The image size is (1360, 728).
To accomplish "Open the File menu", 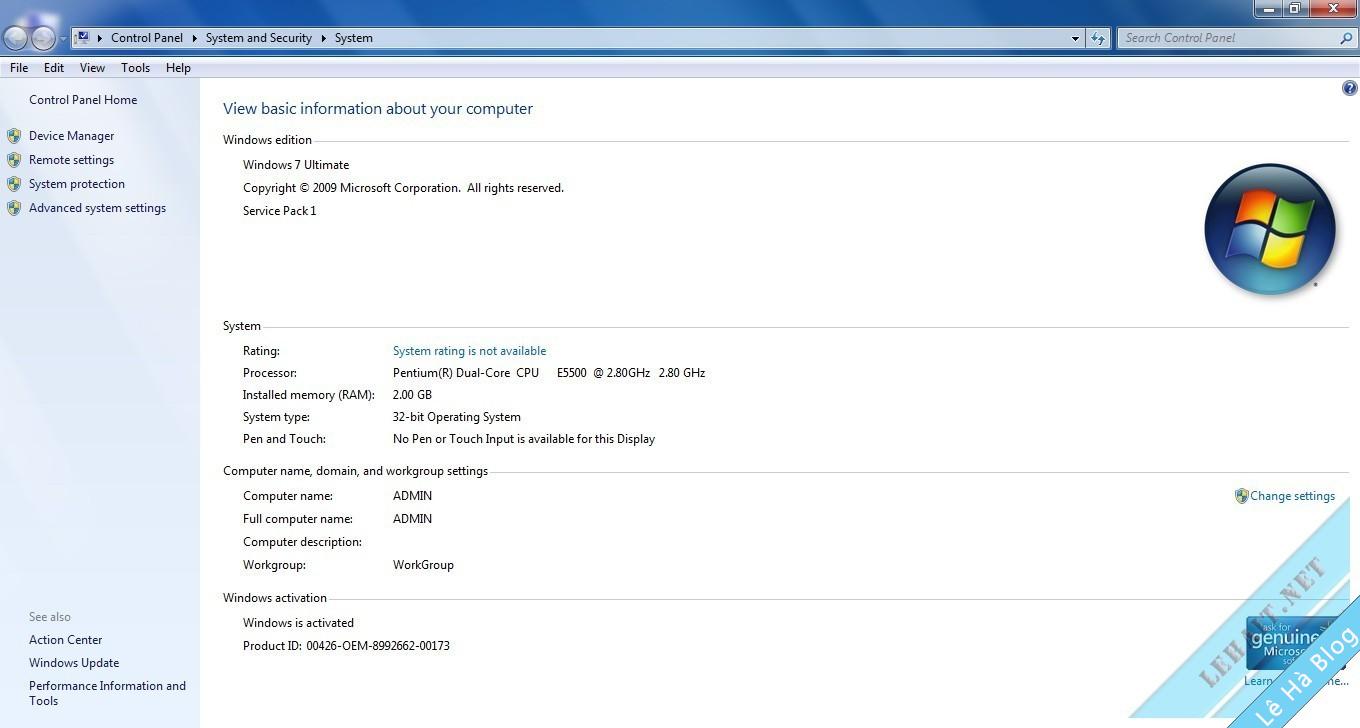I will coord(19,68).
